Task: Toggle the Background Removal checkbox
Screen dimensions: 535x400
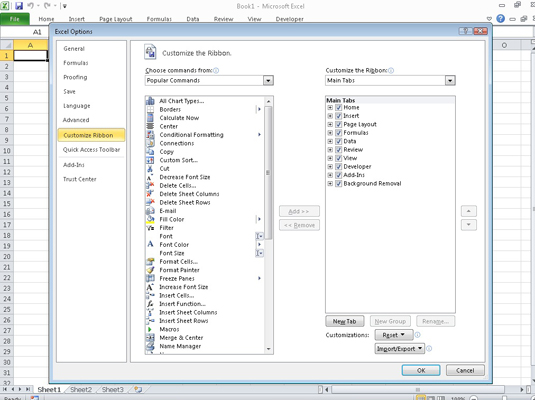Action: pyautogui.click(x=338, y=184)
